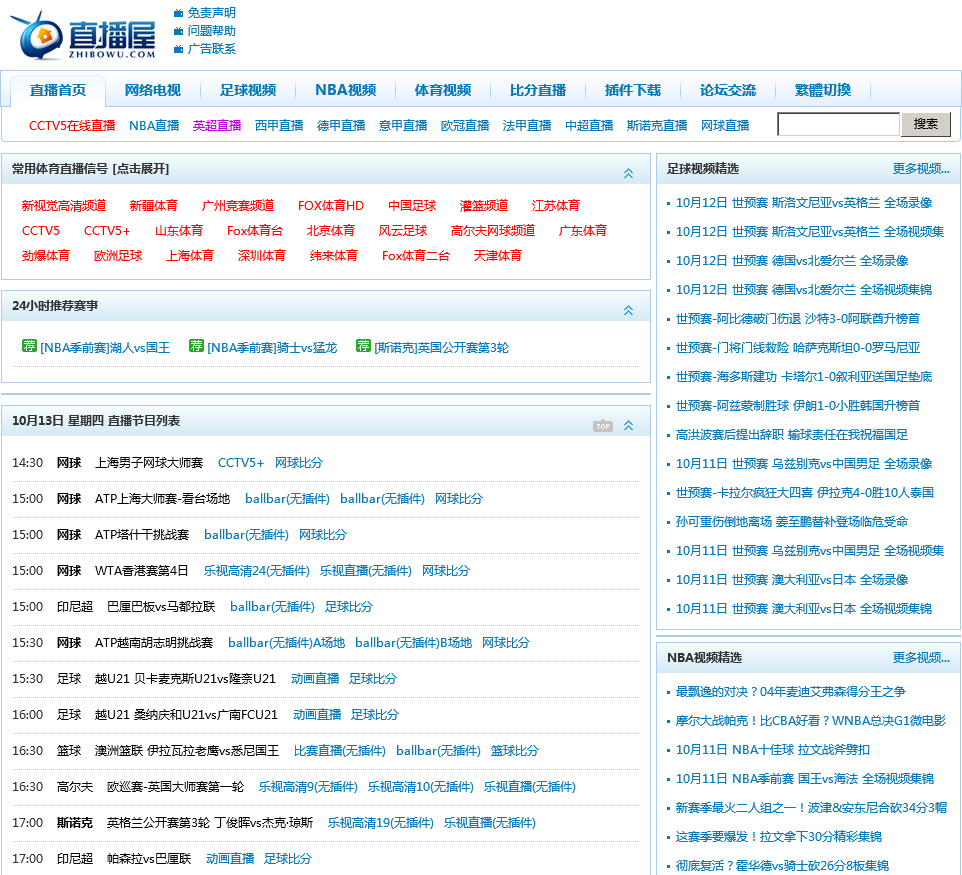Open the 直播首页 tab

(58, 90)
